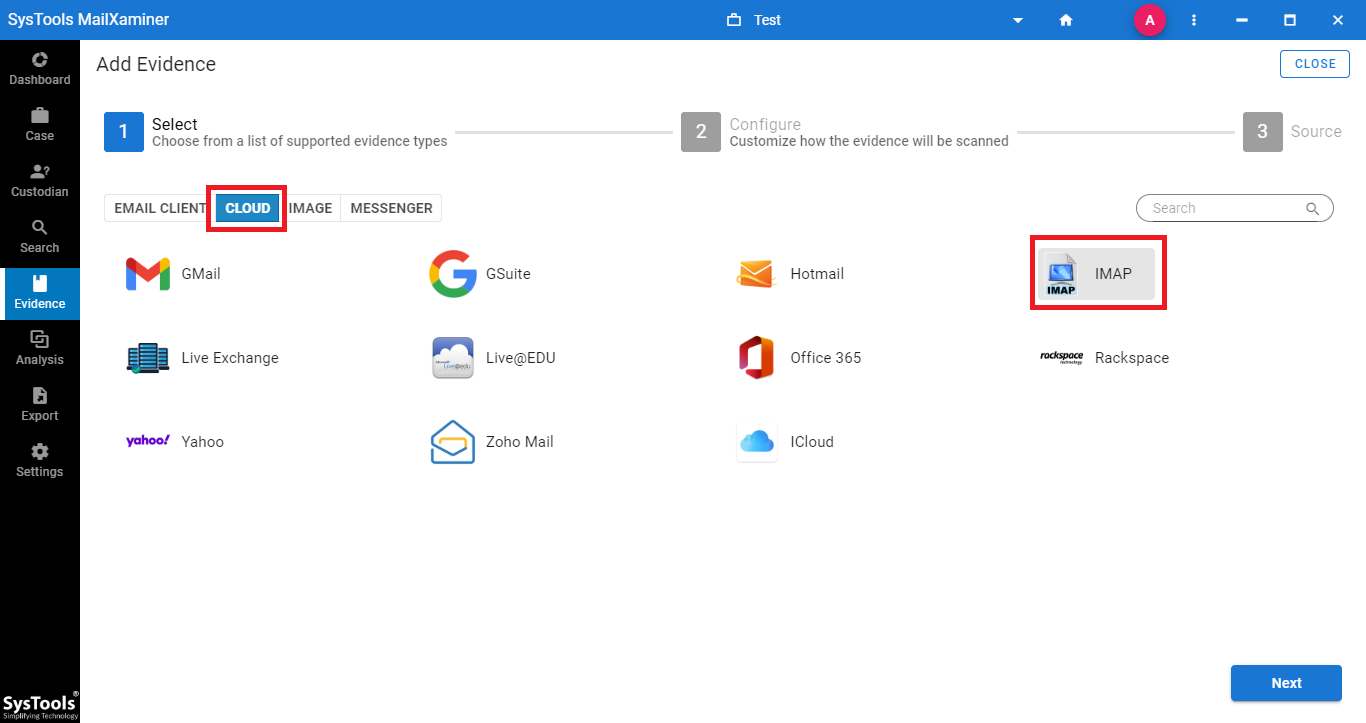Viewport: 1366px width, 723px height.
Task: Click the Rackspace label
Action: (x=1132, y=358)
